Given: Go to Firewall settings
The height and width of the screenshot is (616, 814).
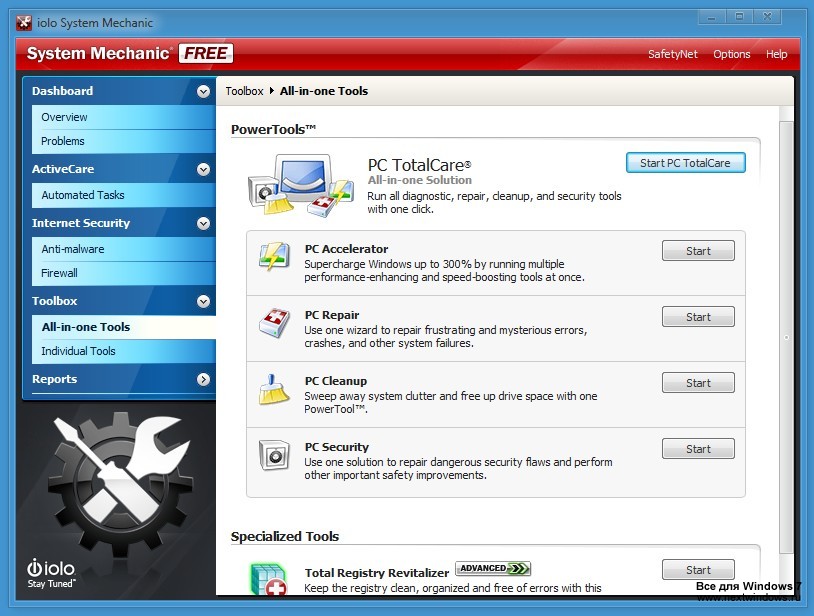Looking at the screenshot, I should 124,273.
